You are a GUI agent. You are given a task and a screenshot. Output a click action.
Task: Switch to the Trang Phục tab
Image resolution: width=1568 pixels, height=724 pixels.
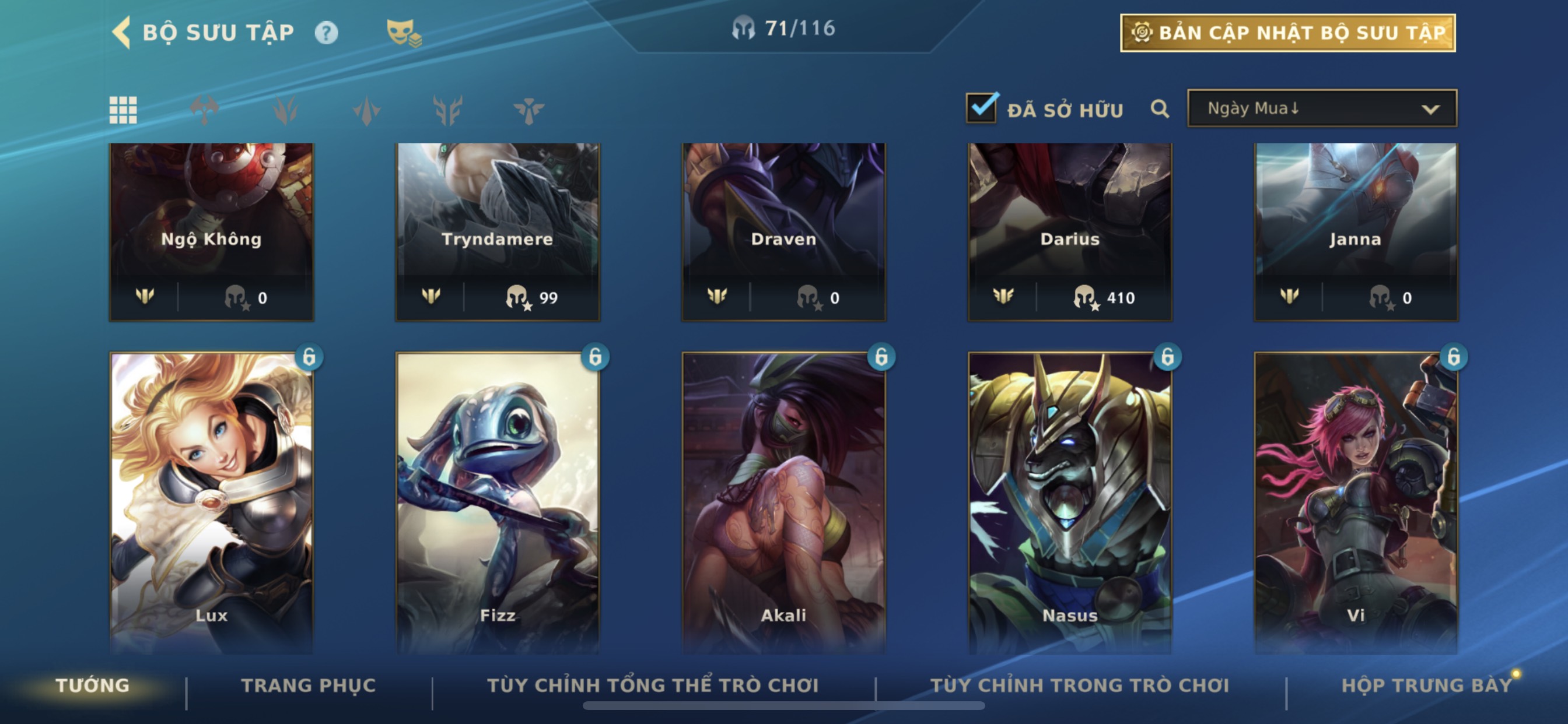(x=309, y=686)
